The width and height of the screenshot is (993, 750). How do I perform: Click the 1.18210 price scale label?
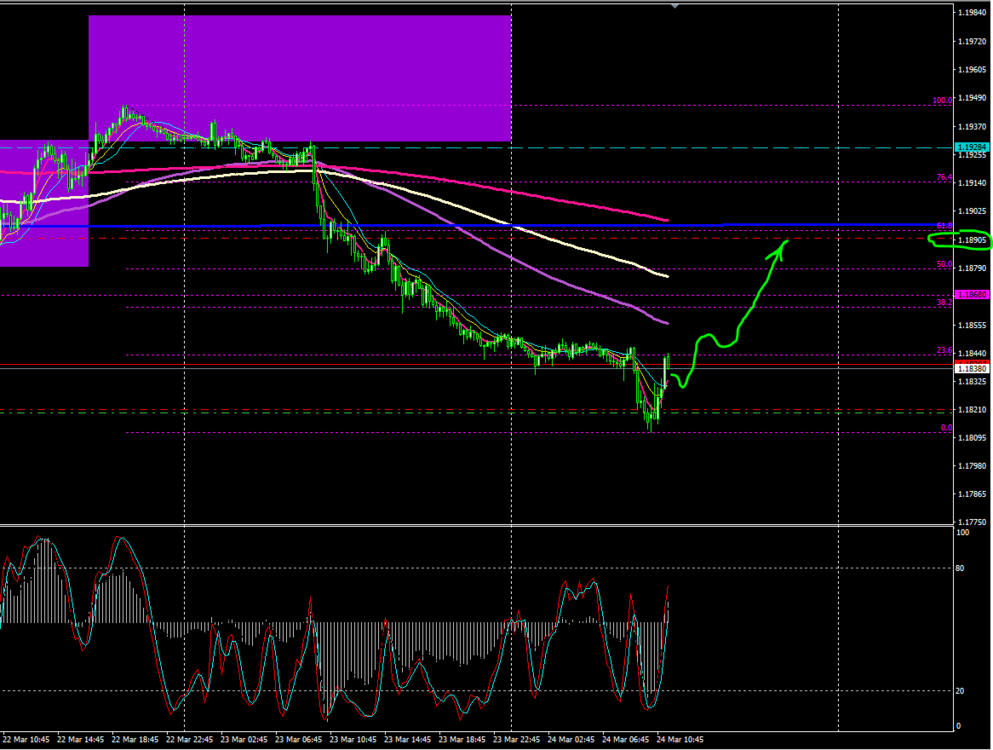pos(972,410)
